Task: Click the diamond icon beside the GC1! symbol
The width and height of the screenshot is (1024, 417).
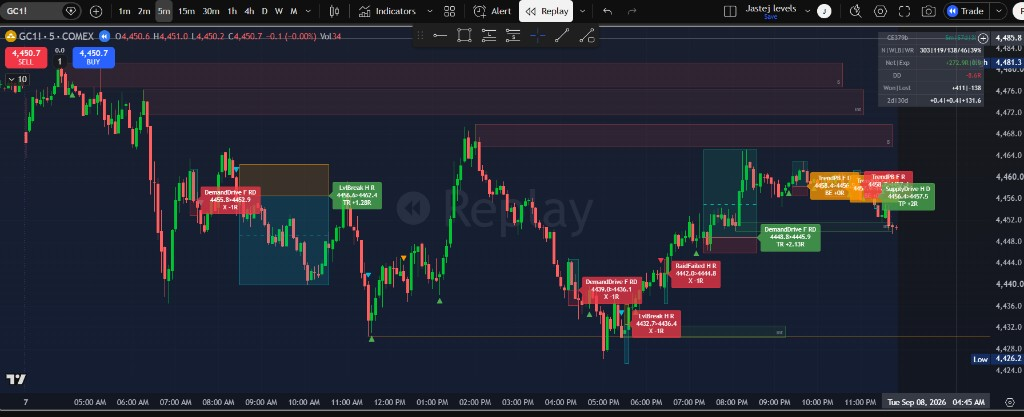Action: click(x=71, y=11)
